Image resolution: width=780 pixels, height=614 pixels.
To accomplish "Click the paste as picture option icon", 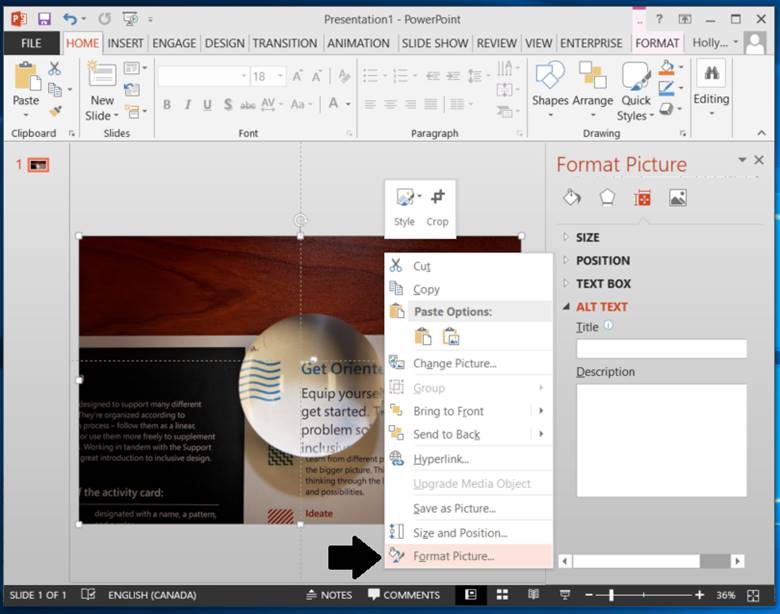I will [451, 337].
